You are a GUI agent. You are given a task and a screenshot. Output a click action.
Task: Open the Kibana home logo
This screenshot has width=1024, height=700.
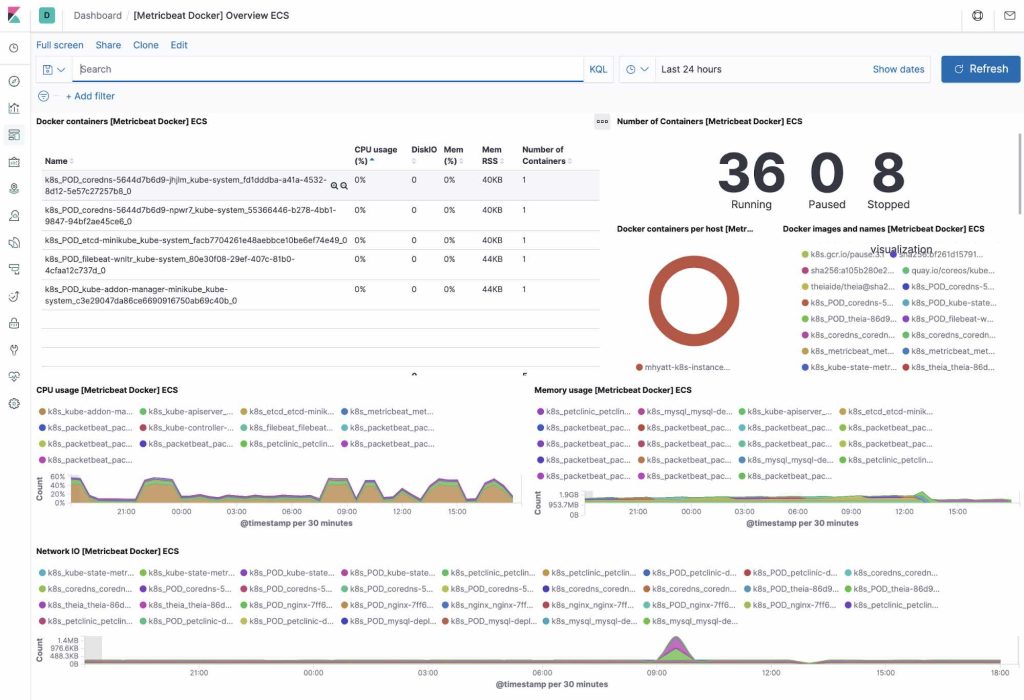pos(14,15)
